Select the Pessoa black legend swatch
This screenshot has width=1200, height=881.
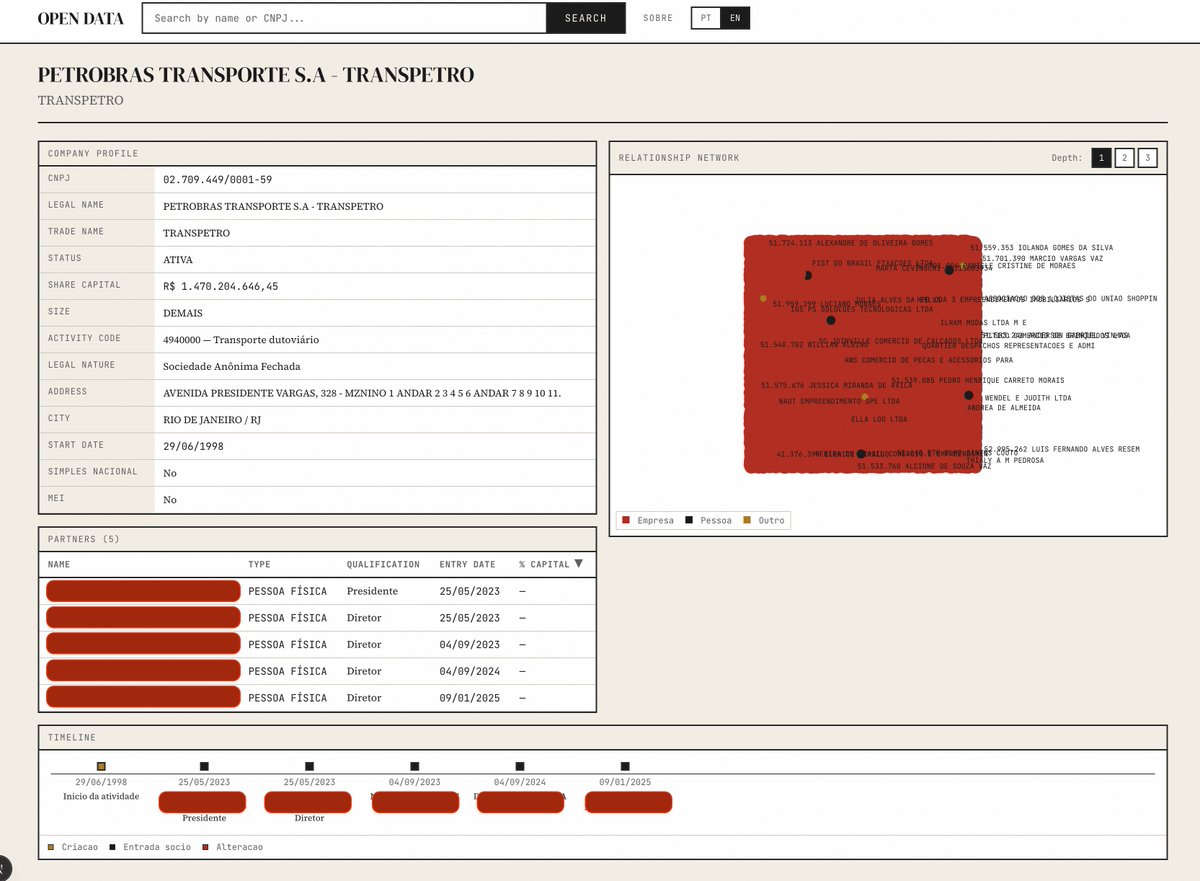tap(688, 520)
